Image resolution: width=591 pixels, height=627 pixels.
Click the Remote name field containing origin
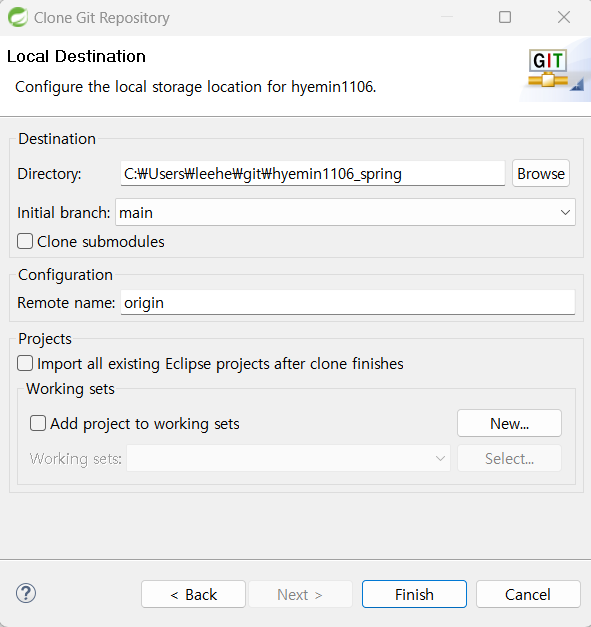(347, 303)
